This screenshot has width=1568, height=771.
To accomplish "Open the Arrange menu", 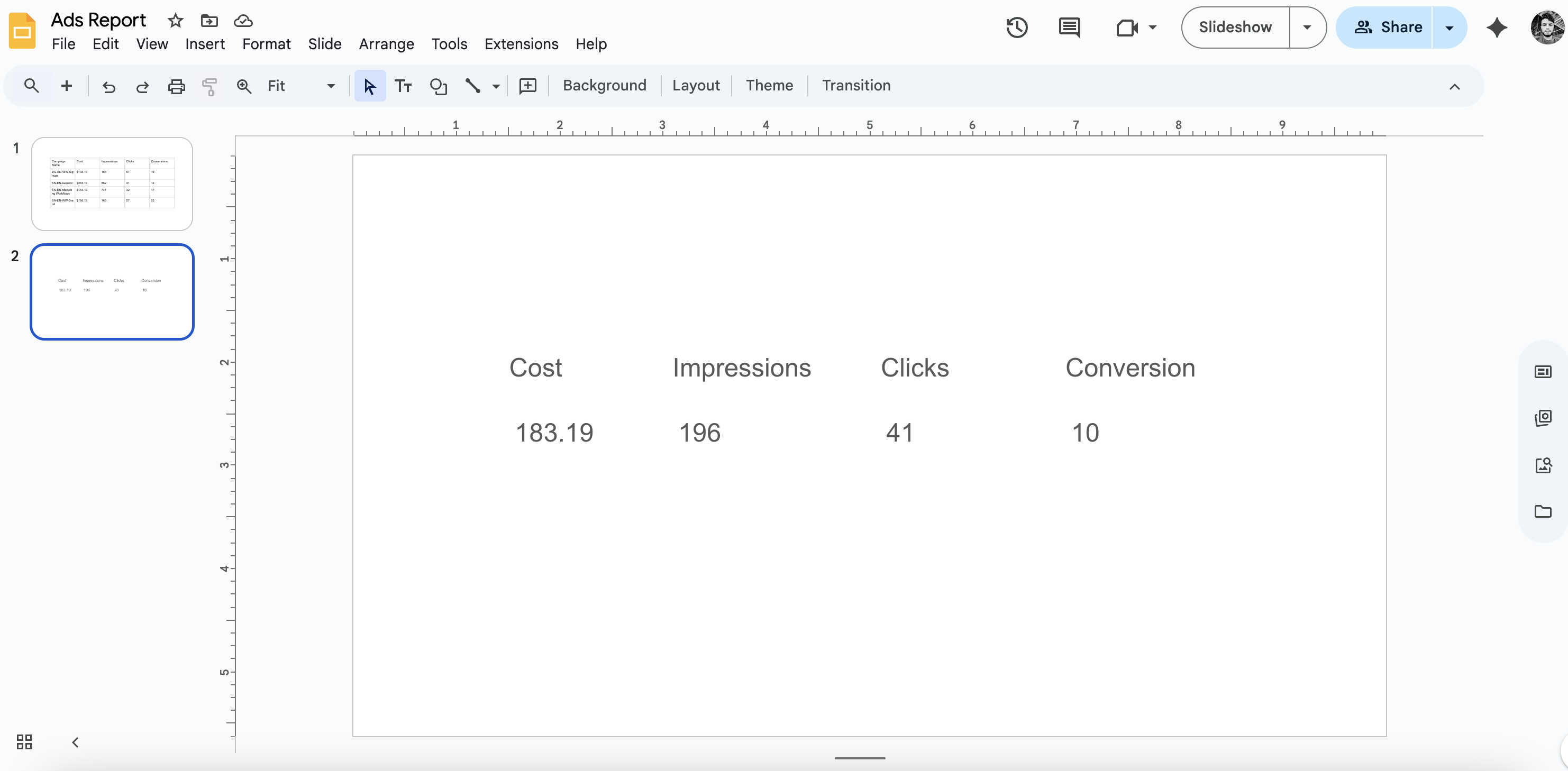I will point(386,44).
